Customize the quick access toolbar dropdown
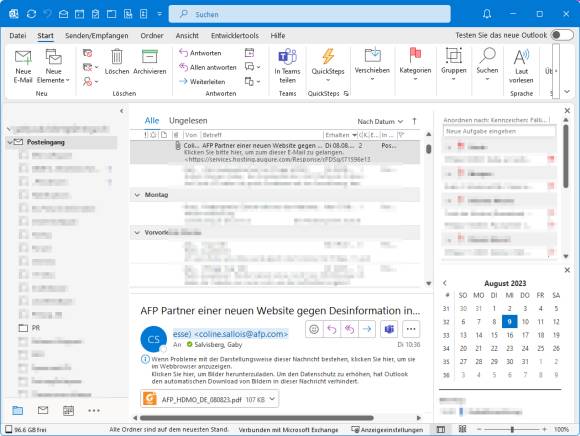Viewport: 580px width, 436px height. point(159,14)
